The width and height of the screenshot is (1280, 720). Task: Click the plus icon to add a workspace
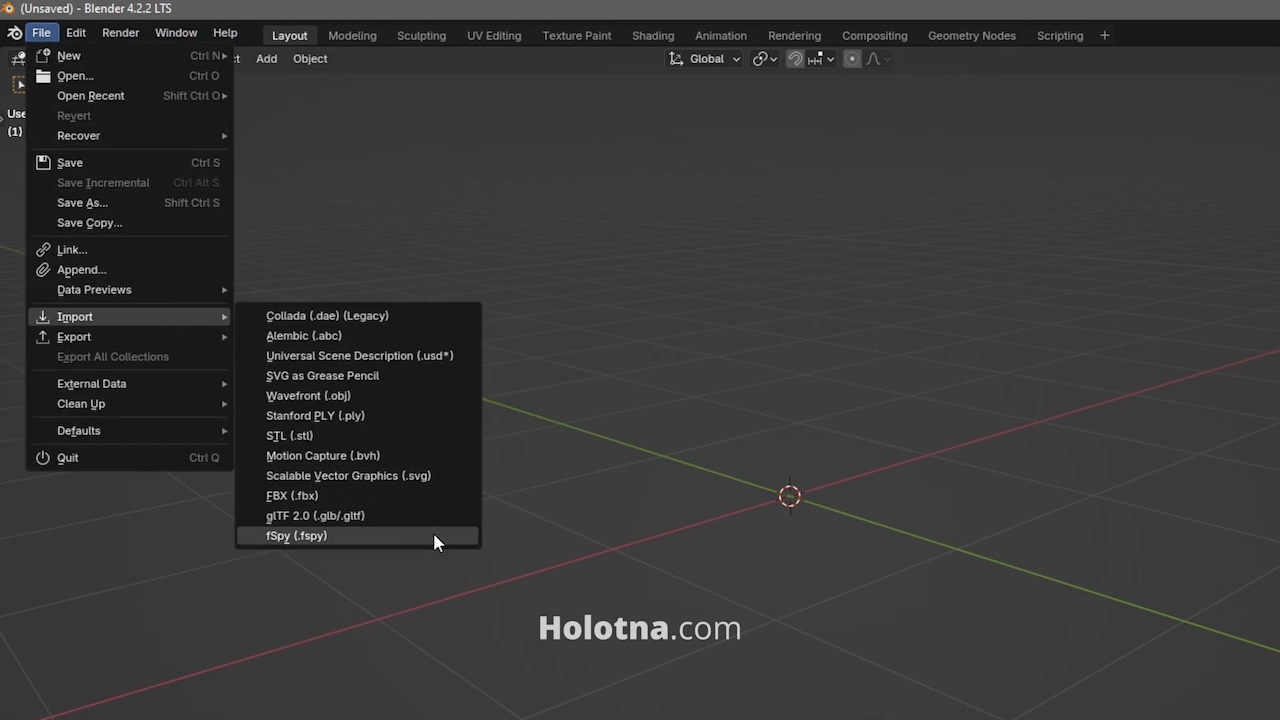pyautogui.click(x=1104, y=35)
